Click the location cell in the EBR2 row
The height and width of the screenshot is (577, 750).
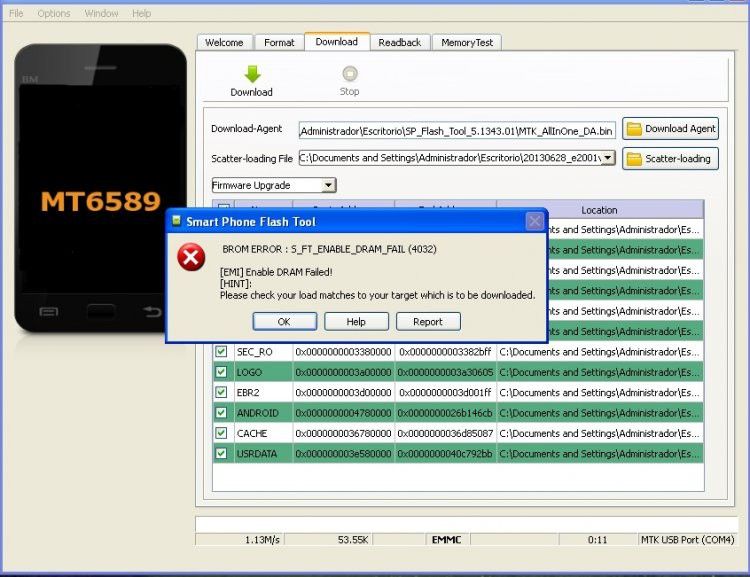coord(600,393)
